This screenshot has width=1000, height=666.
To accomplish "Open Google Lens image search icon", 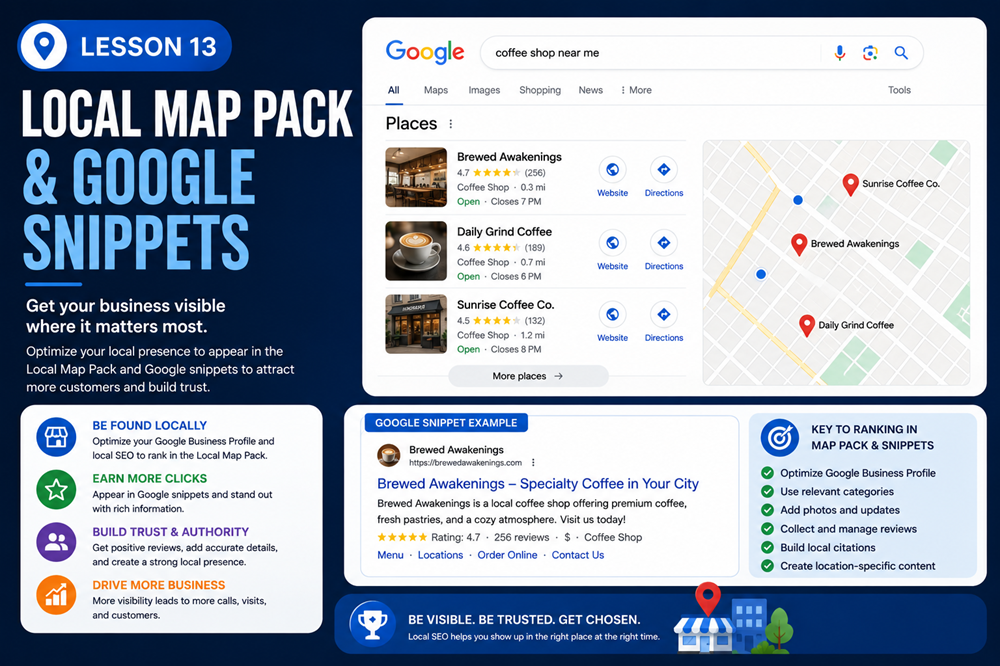I will click(870, 53).
